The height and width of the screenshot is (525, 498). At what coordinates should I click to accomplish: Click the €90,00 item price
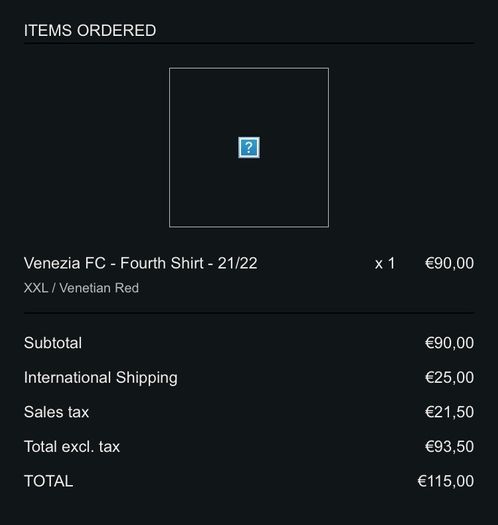449,263
